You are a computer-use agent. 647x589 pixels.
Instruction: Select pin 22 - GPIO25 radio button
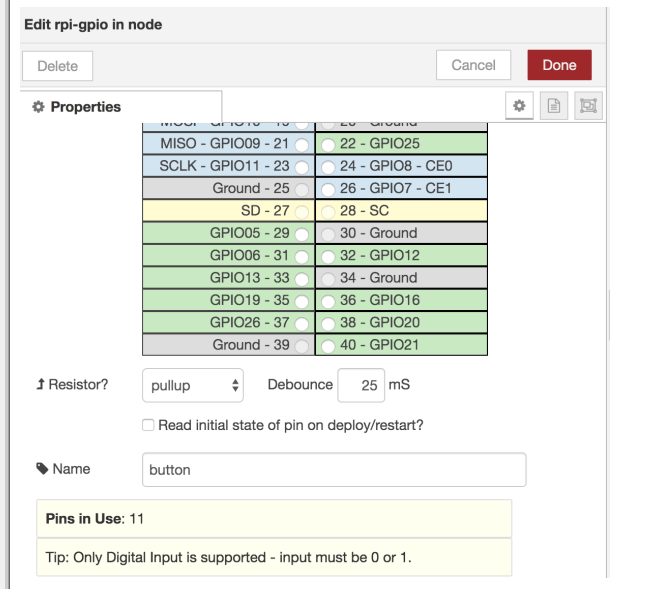pyautogui.click(x=328, y=144)
